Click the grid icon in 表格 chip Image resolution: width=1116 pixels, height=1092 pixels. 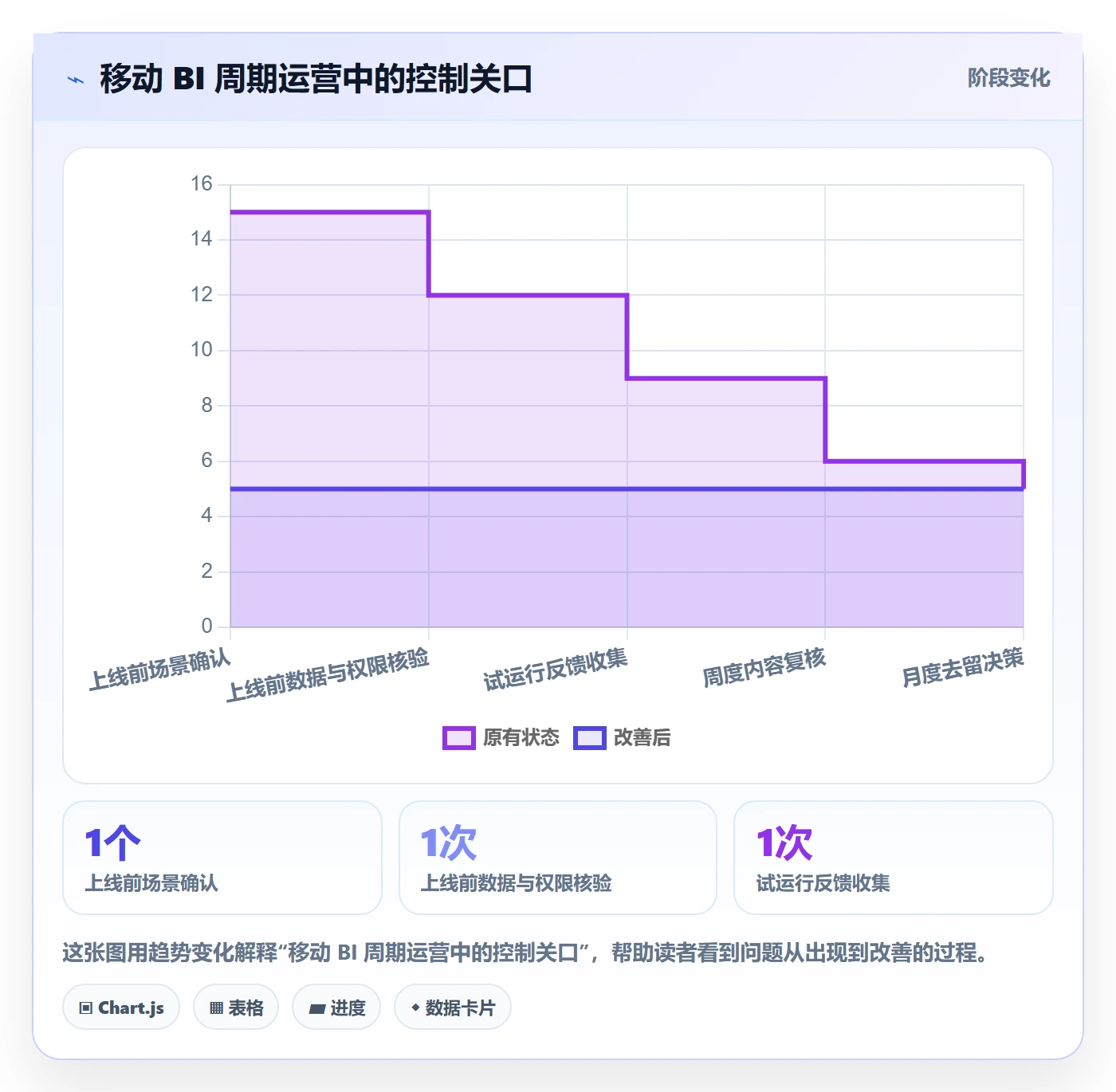(216, 1008)
